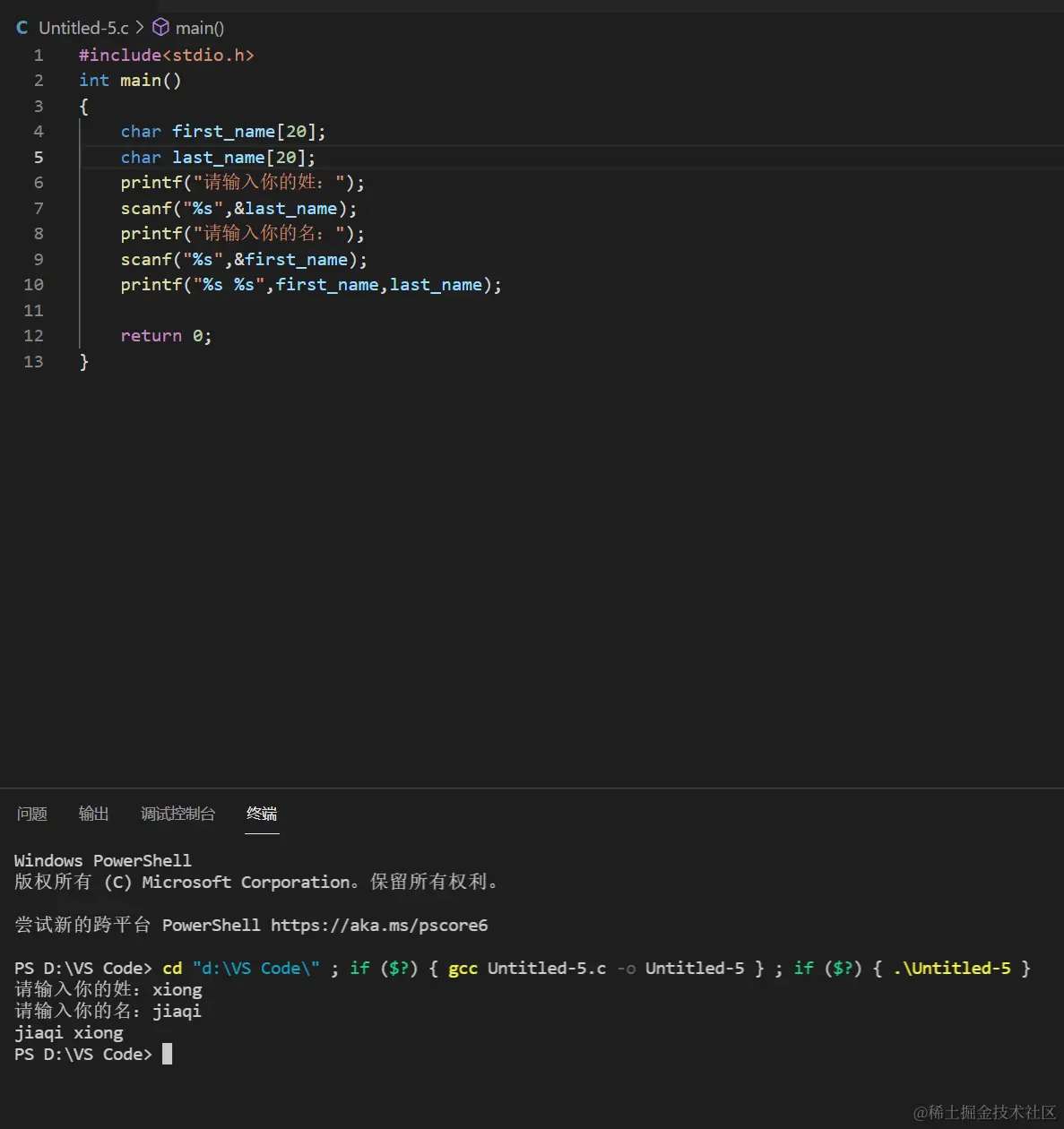This screenshot has width=1064, height=1129.
Task: Expand breadcrumb chevron after Untitled-5.c
Action: [140, 28]
